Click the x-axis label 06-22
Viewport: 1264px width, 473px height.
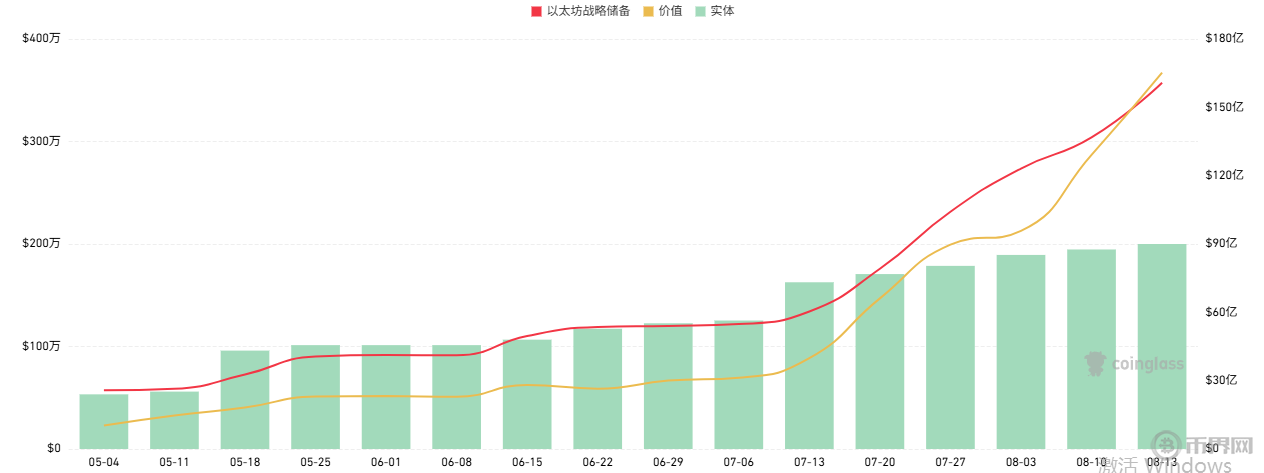pyautogui.click(x=598, y=462)
